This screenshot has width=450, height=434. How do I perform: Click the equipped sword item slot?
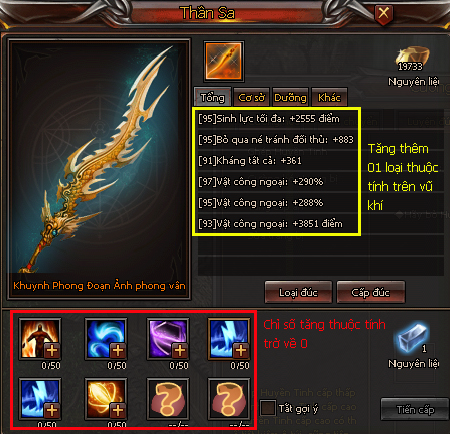(x=224, y=61)
